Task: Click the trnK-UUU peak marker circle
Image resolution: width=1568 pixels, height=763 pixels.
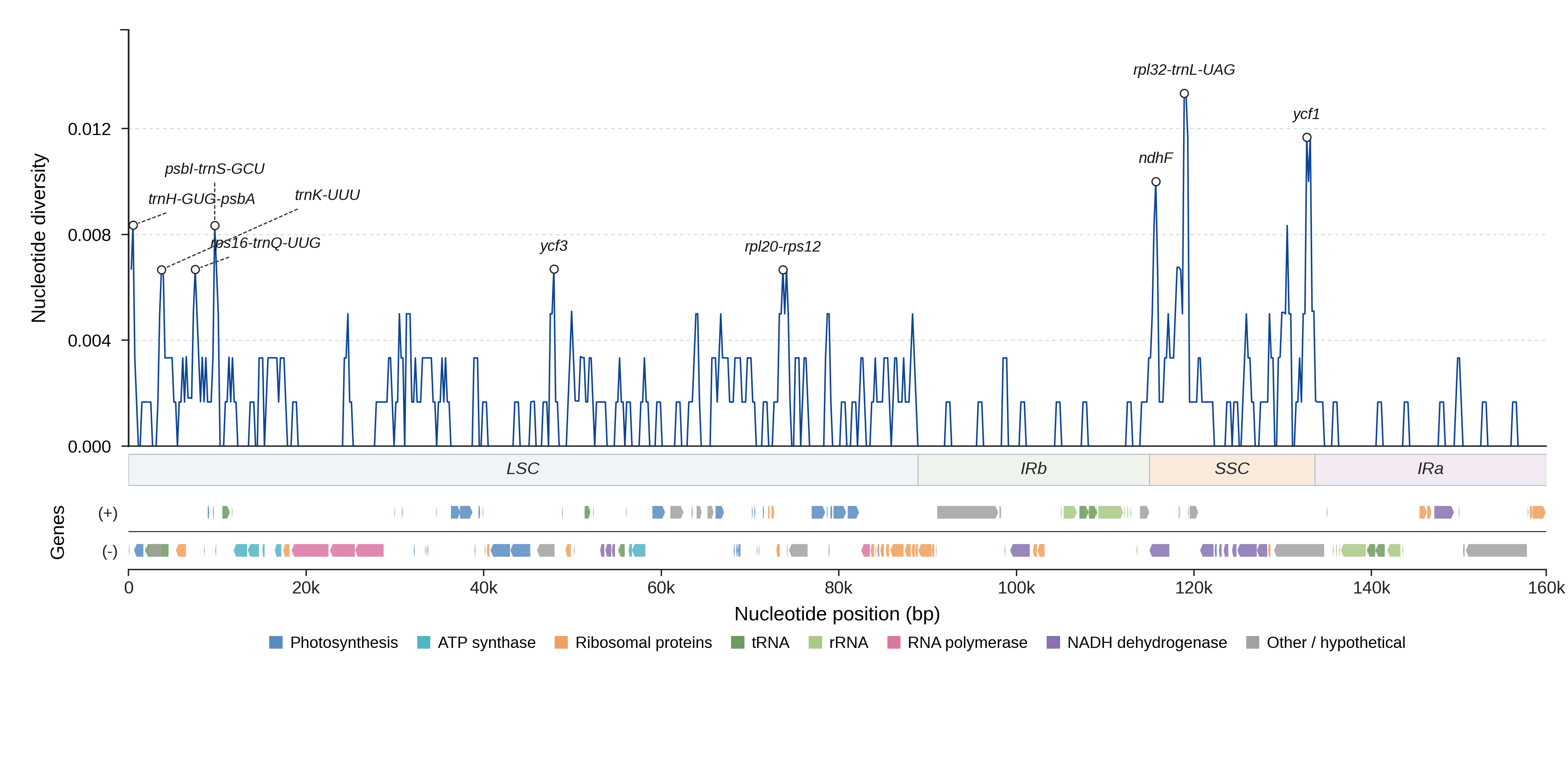Action: [x=161, y=270]
